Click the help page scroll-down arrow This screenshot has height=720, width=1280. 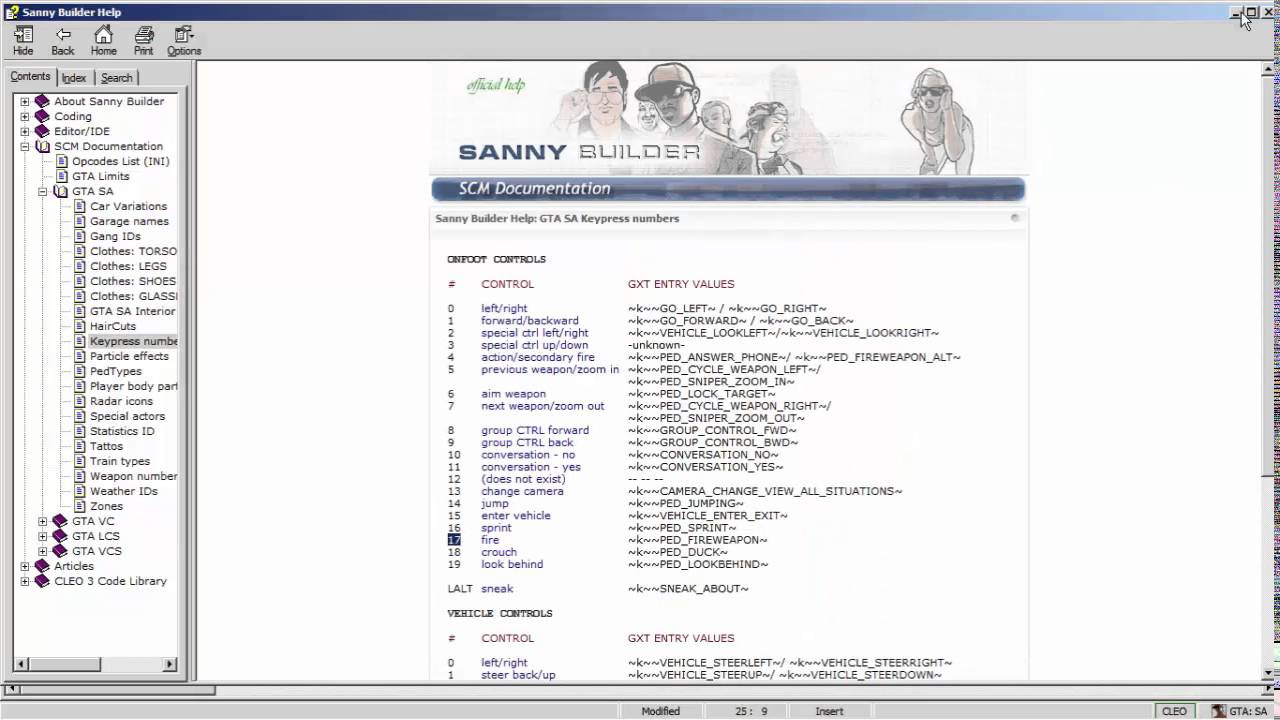click(1268, 673)
